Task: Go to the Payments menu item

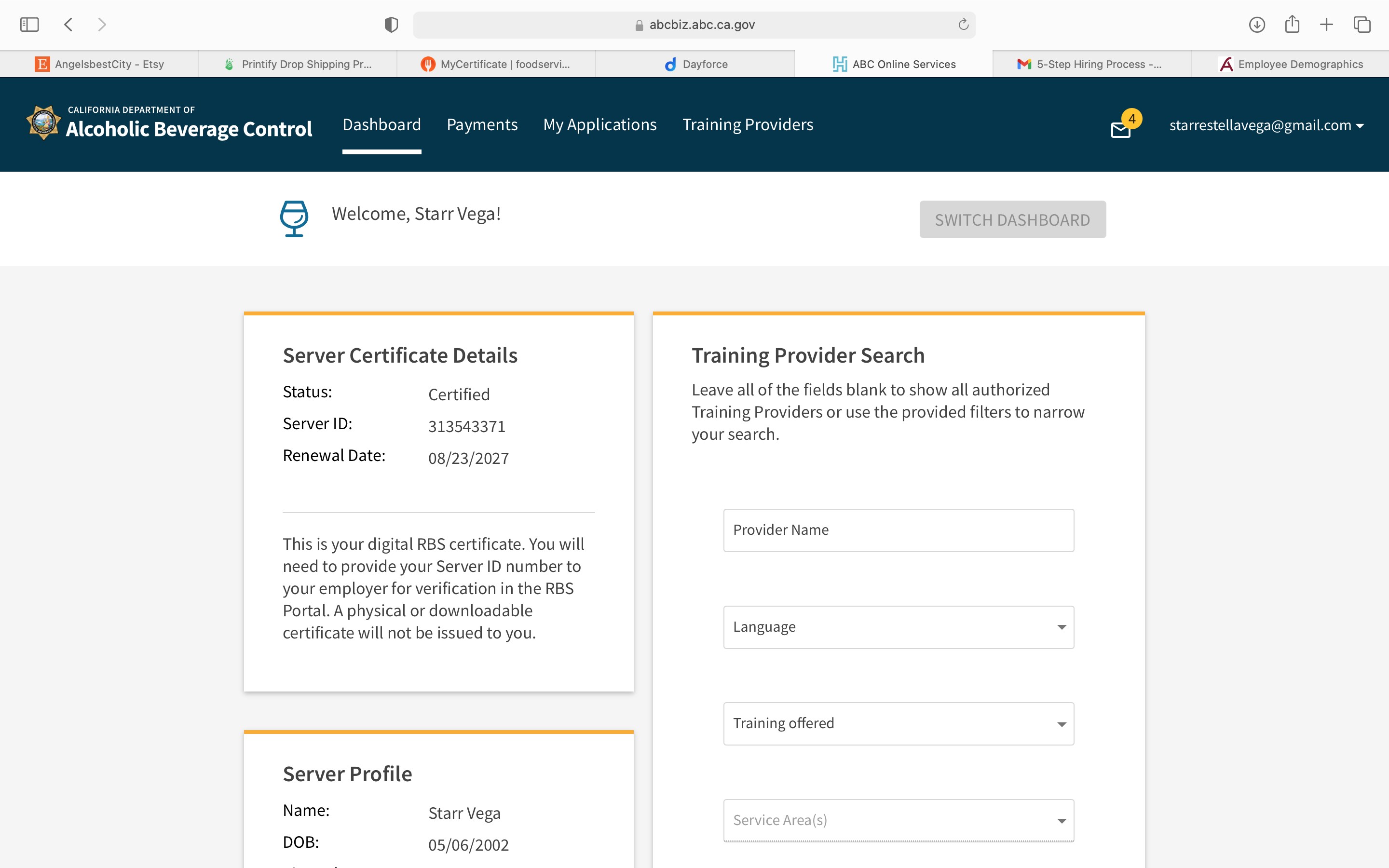Action: [x=481, y=124]
